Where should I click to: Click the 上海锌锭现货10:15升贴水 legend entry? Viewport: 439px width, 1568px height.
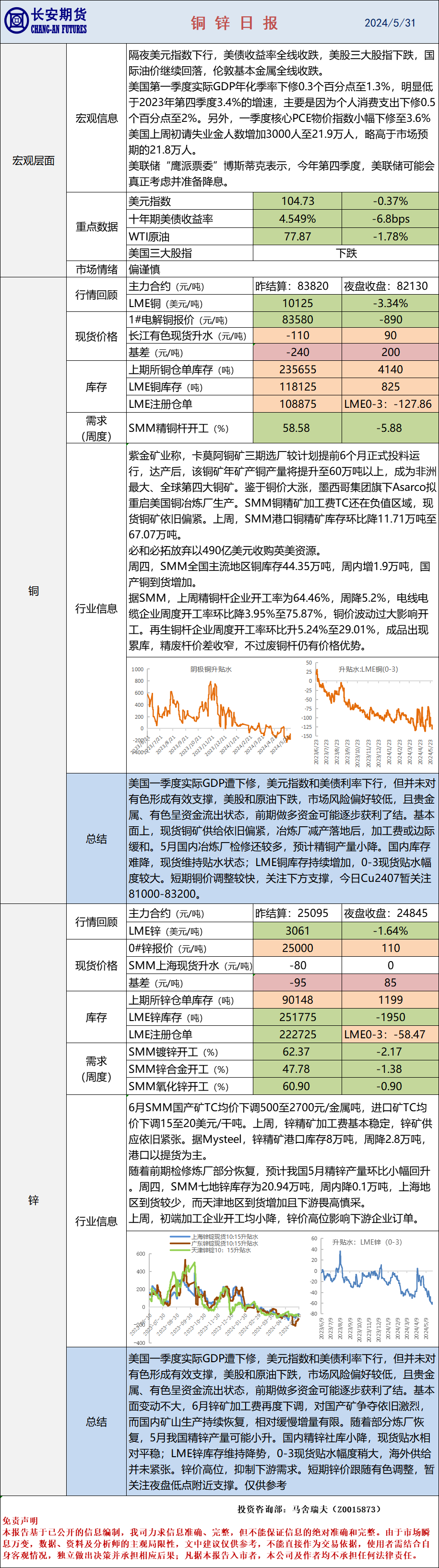pyautogui.click(x=214, y=1237)
